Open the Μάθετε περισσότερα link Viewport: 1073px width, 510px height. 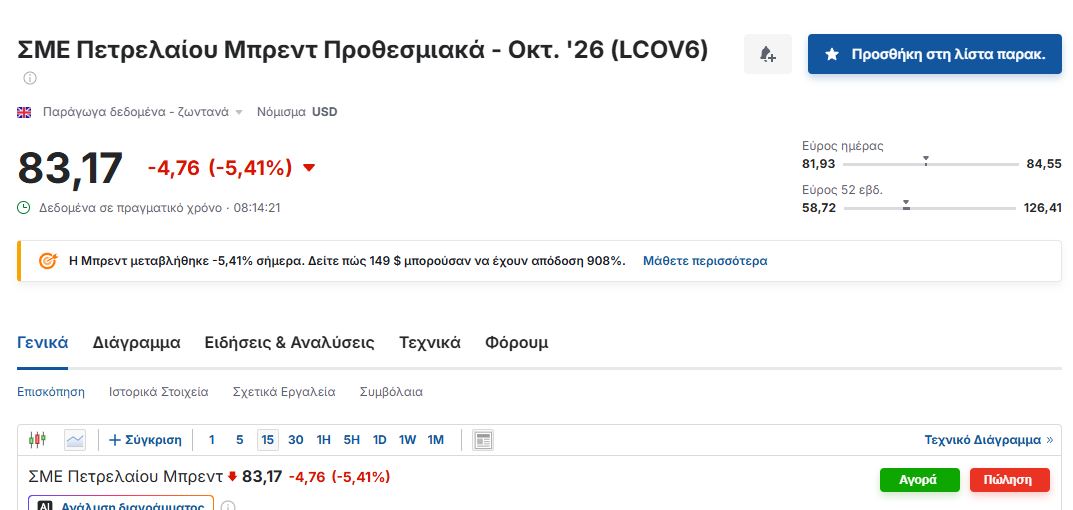coord(705,261)
